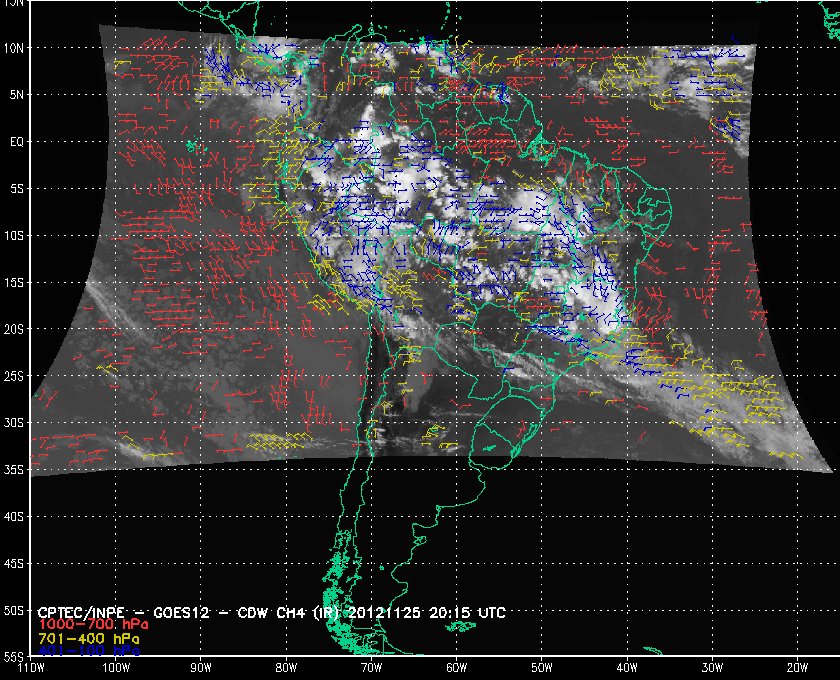Select the 35S latitude axis label
Image resolution: width=840 pixels, height=680 pixels.
coord(16,470)
